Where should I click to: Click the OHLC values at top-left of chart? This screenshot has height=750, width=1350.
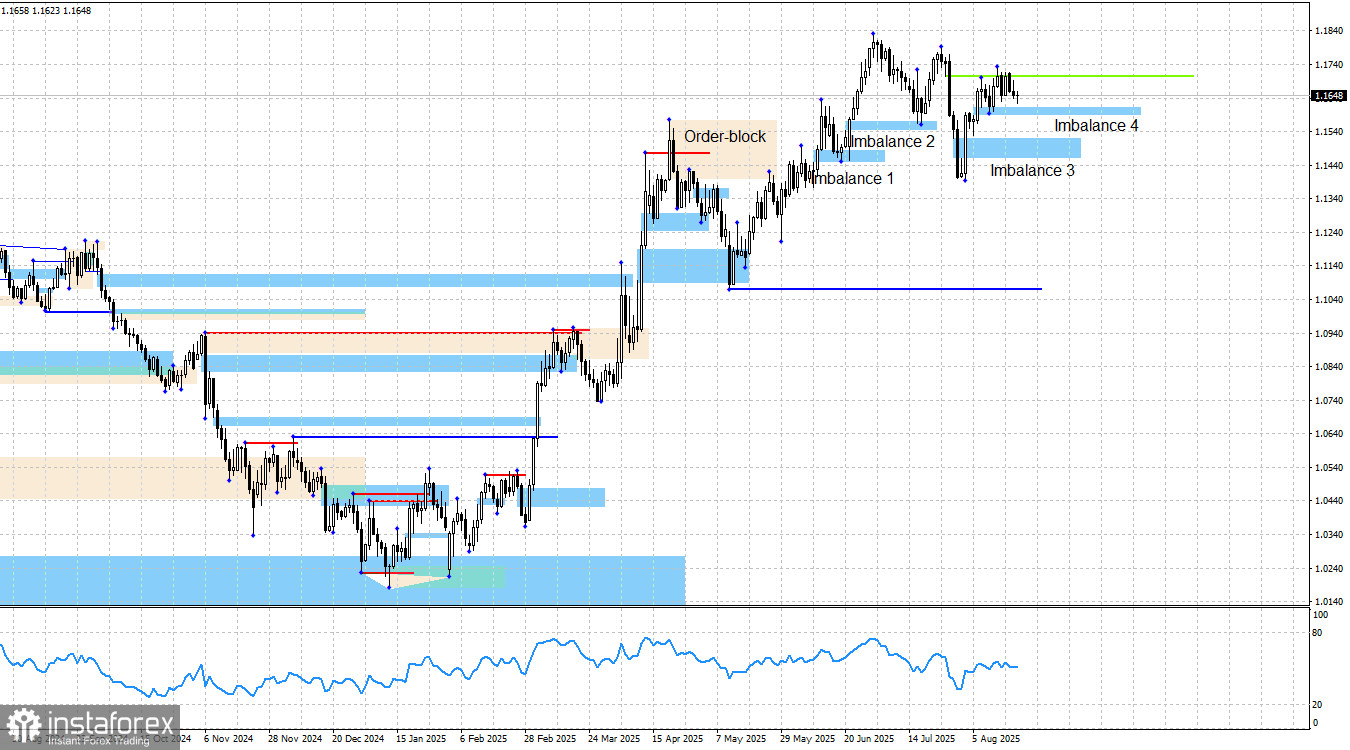pyautogui.click(x=47, y=11)
